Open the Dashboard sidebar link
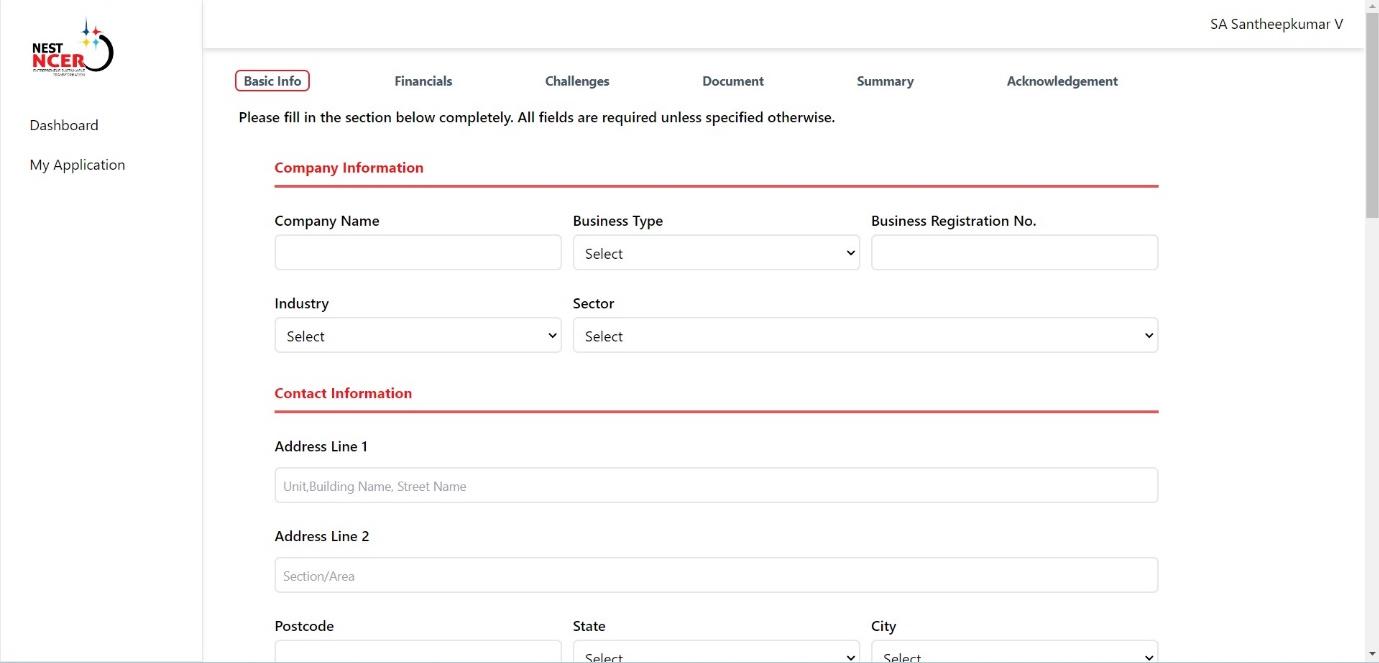The width and height of the screenshot is (1379, 663). point(64,125)
